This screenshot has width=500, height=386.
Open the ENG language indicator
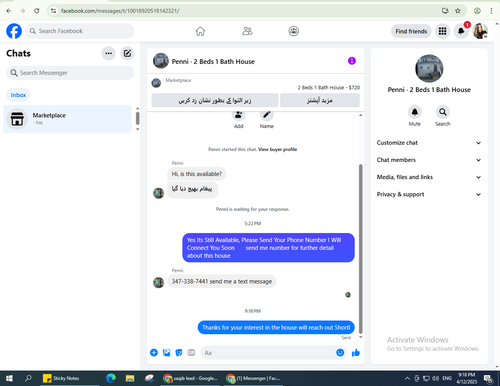(x=447, y=378)
